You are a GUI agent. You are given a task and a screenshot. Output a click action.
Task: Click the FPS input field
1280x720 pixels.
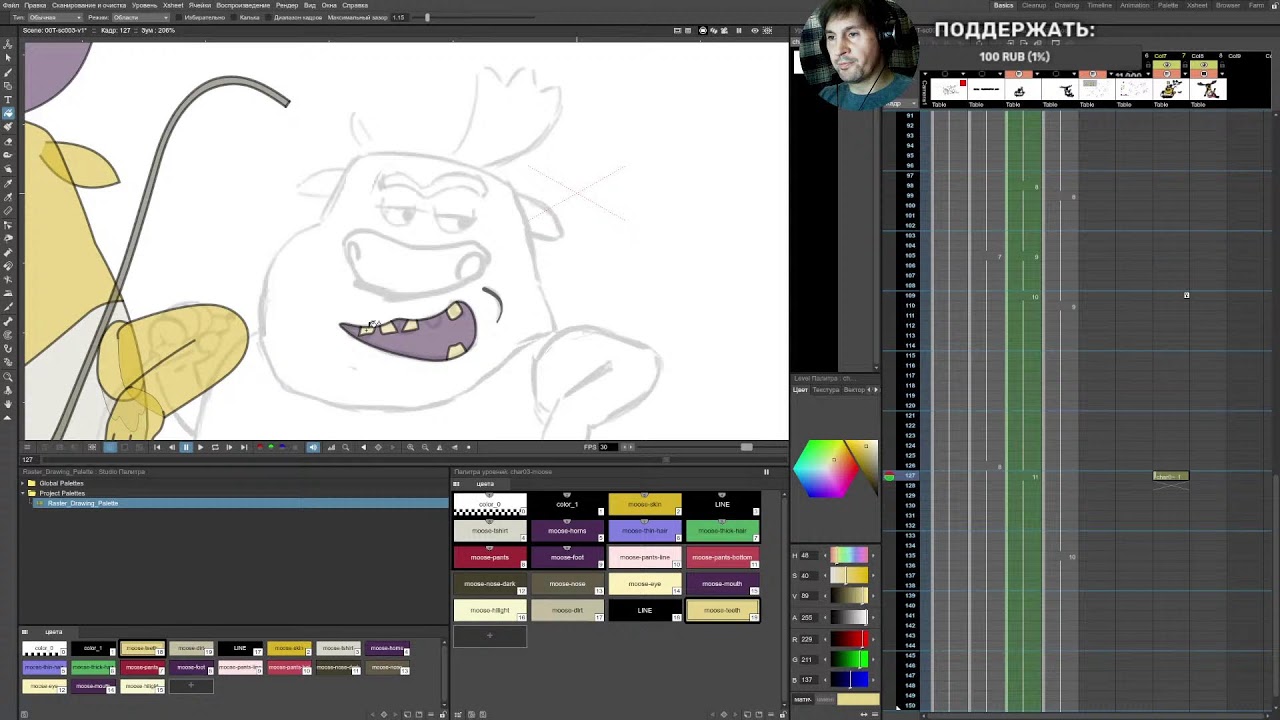tap(610, 447)
